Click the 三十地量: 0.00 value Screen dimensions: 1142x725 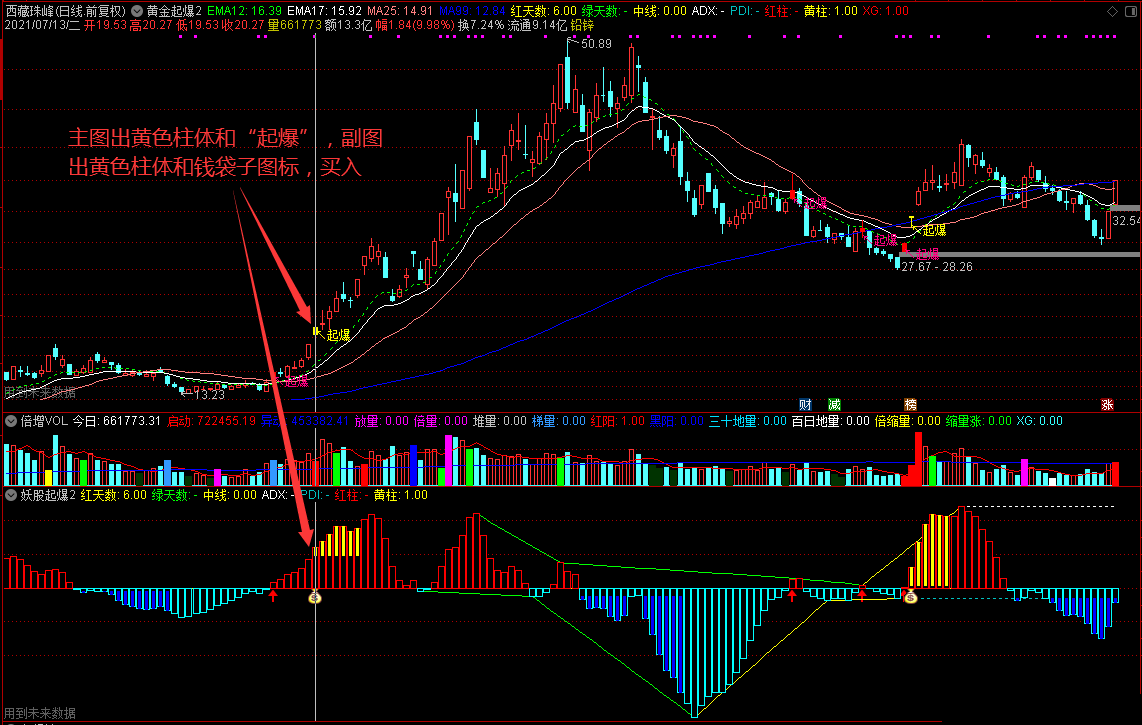click(747, 420)
